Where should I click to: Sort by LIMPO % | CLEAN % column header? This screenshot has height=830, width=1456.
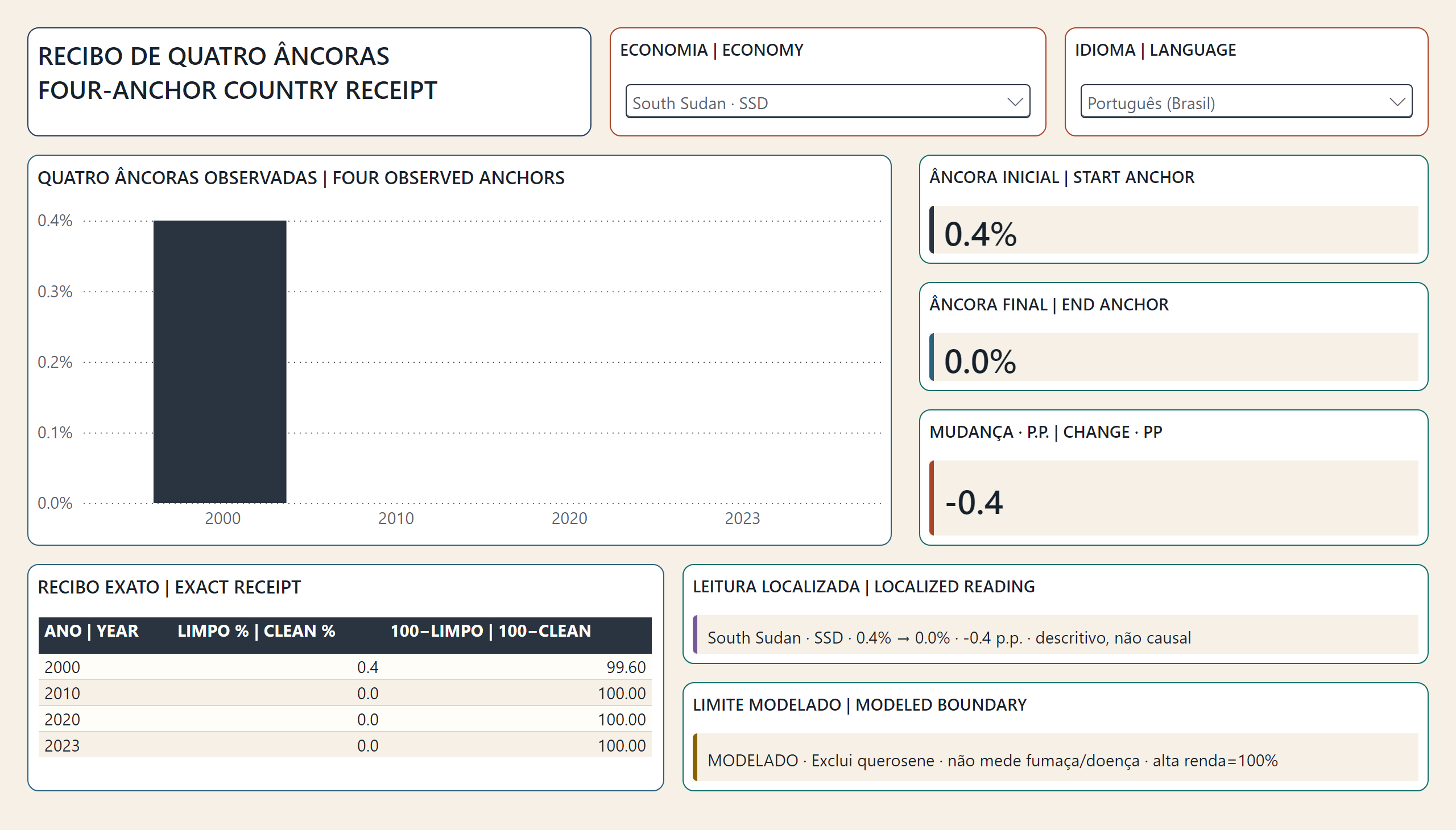[x=256, y=631]
